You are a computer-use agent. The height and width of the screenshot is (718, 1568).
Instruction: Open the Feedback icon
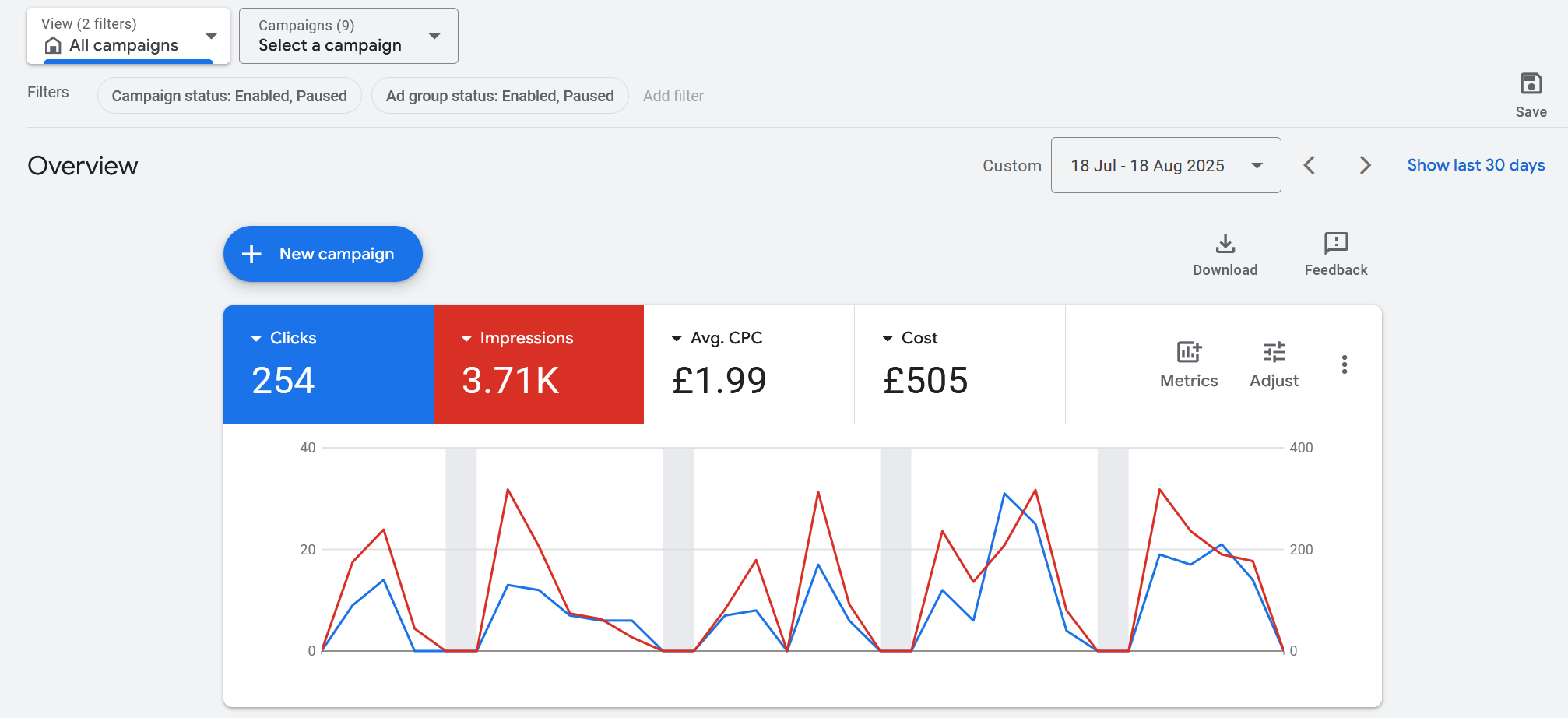1335,244
